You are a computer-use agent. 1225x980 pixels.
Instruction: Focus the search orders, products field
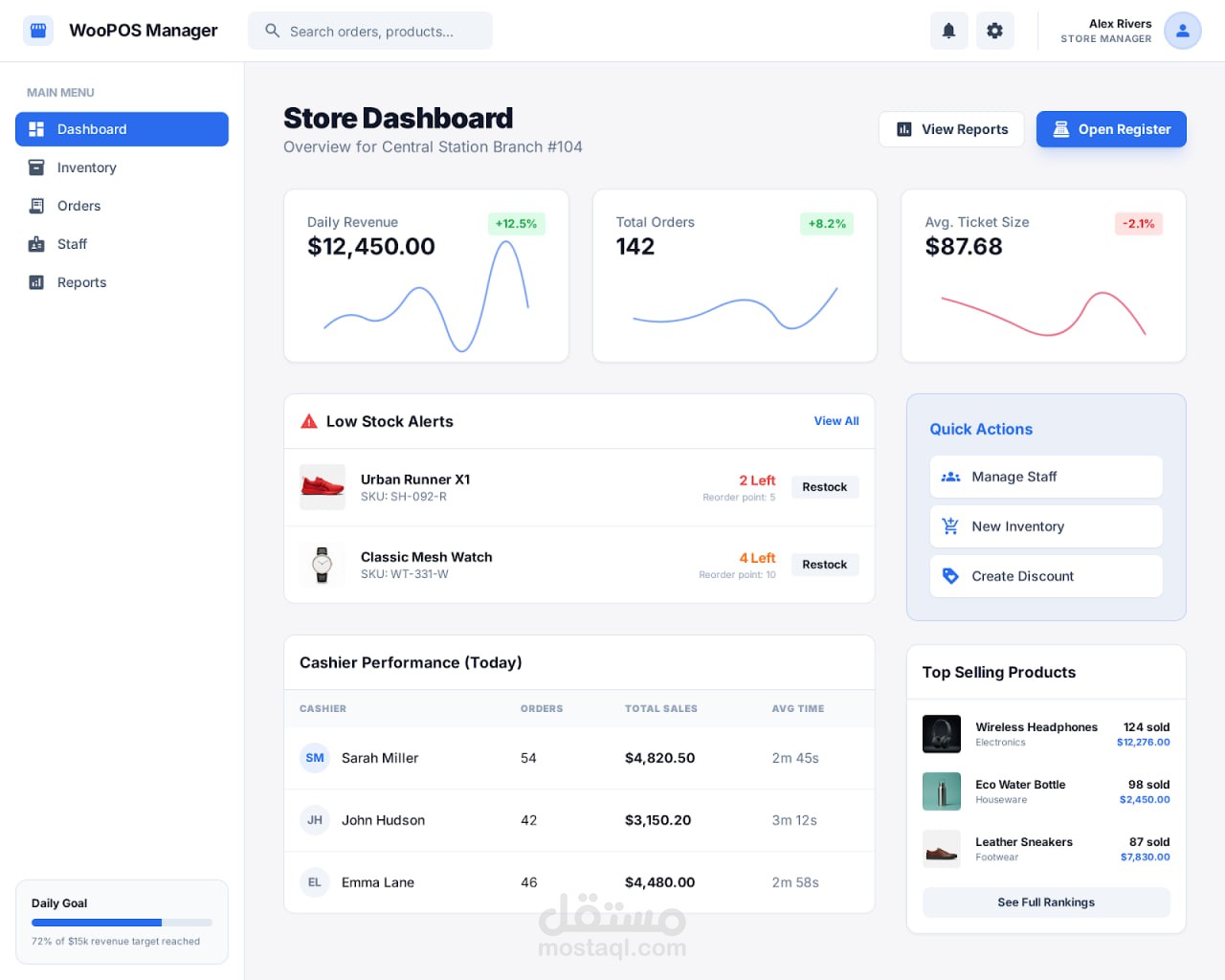(370, 31)
